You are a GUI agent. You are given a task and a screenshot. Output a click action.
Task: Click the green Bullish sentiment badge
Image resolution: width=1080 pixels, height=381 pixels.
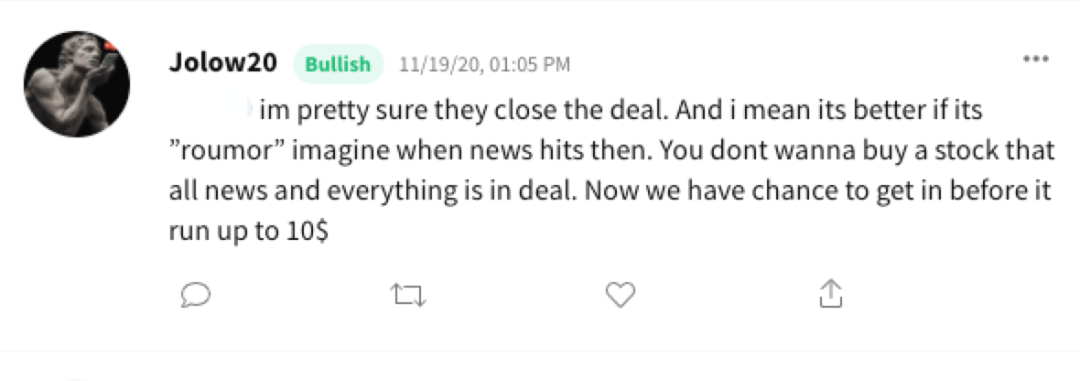tap(338, 64)
